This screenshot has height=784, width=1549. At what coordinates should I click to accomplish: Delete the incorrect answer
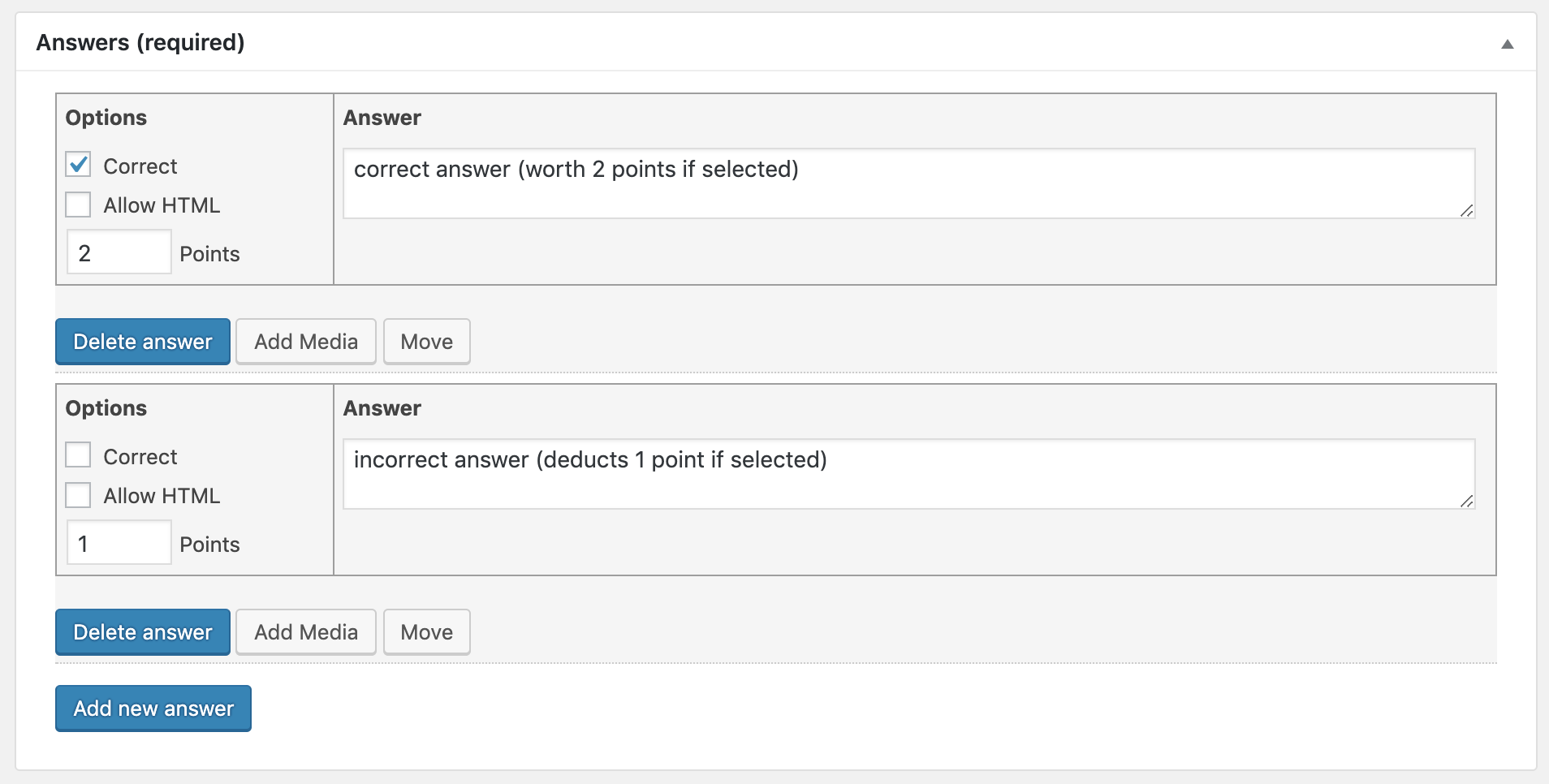click(x=143, y=631)
